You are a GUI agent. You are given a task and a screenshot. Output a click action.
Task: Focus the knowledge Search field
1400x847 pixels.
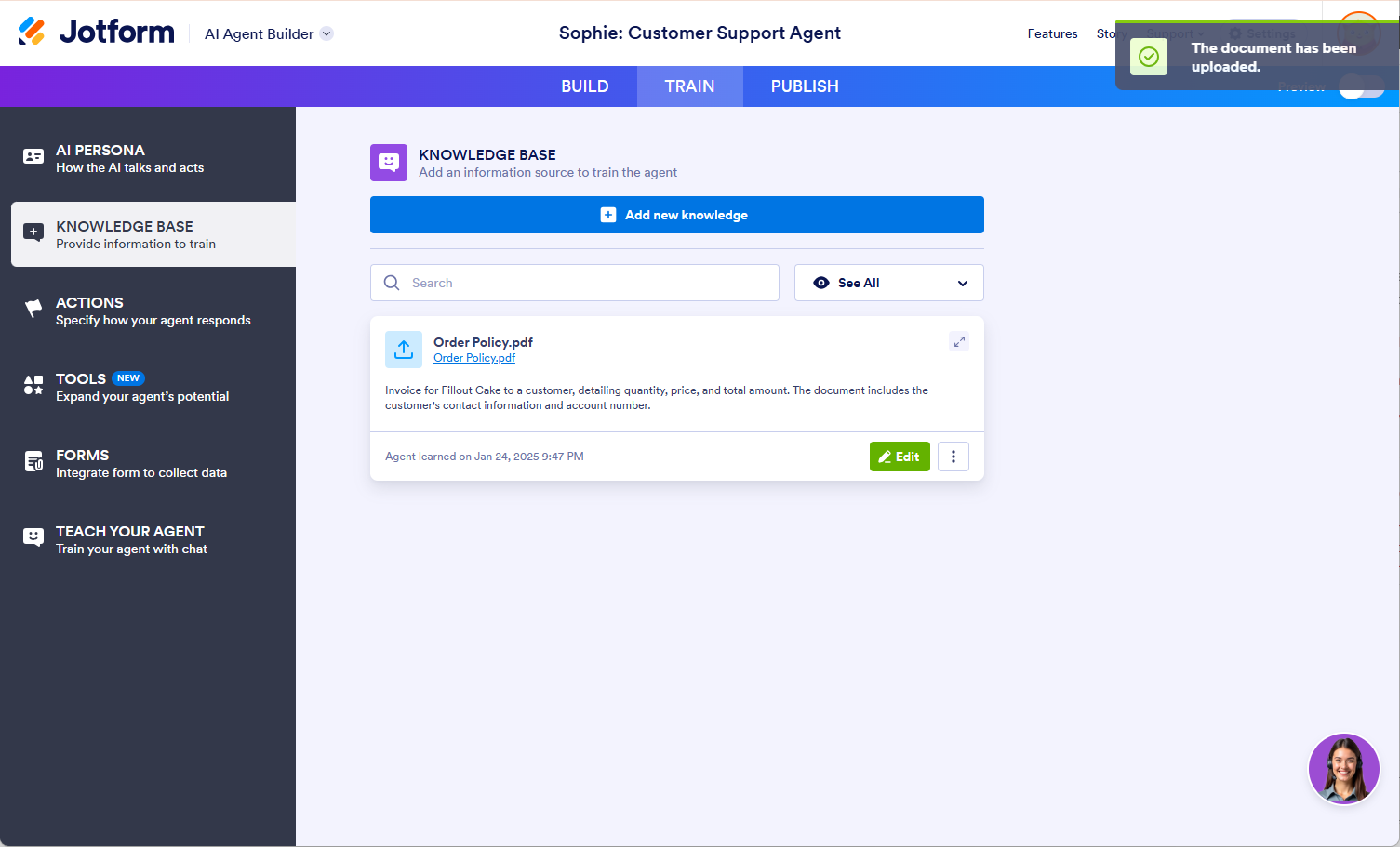tap(575, 283)
